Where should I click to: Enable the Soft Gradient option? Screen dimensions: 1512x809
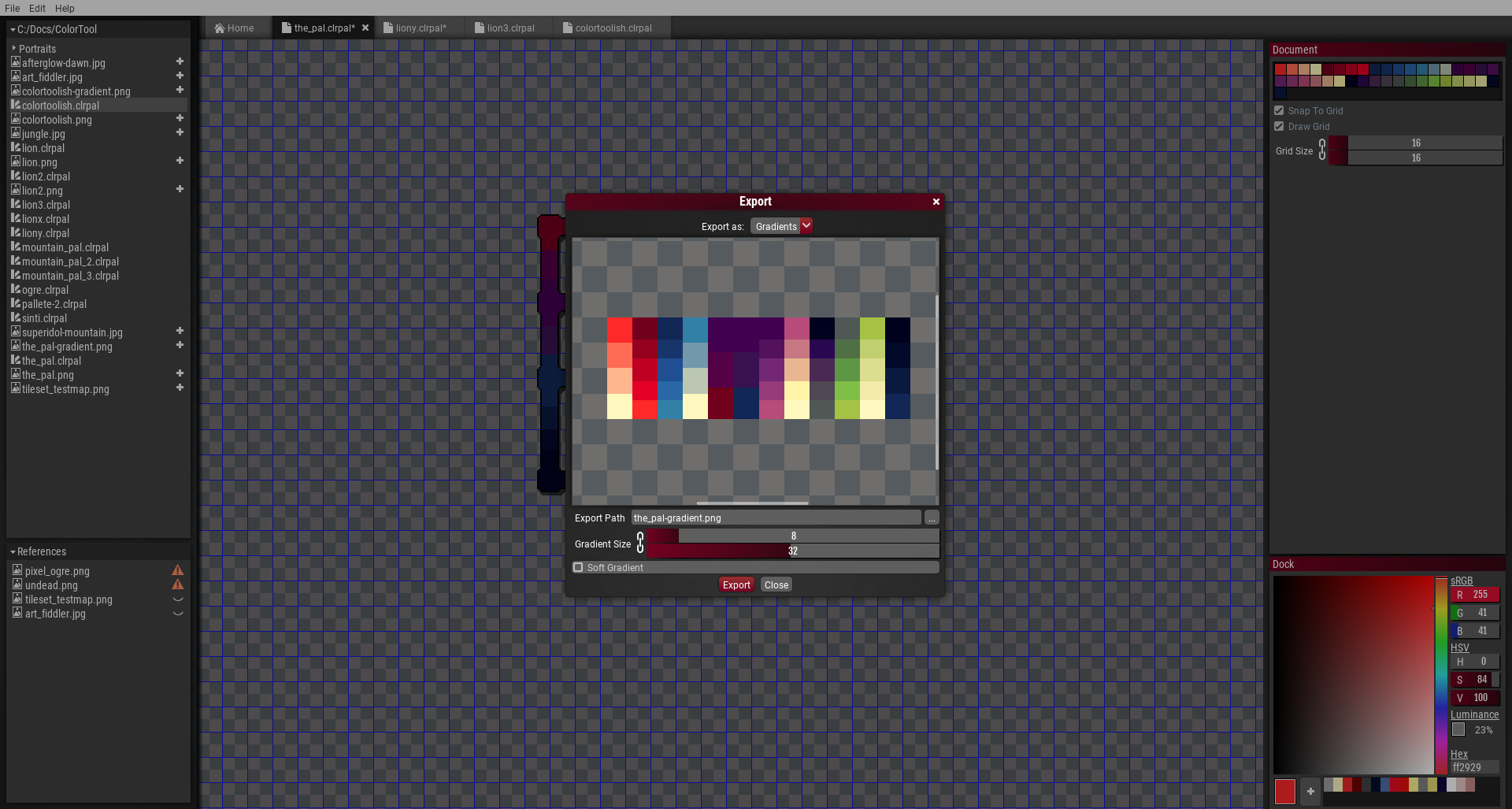click(x=579, y=567)
